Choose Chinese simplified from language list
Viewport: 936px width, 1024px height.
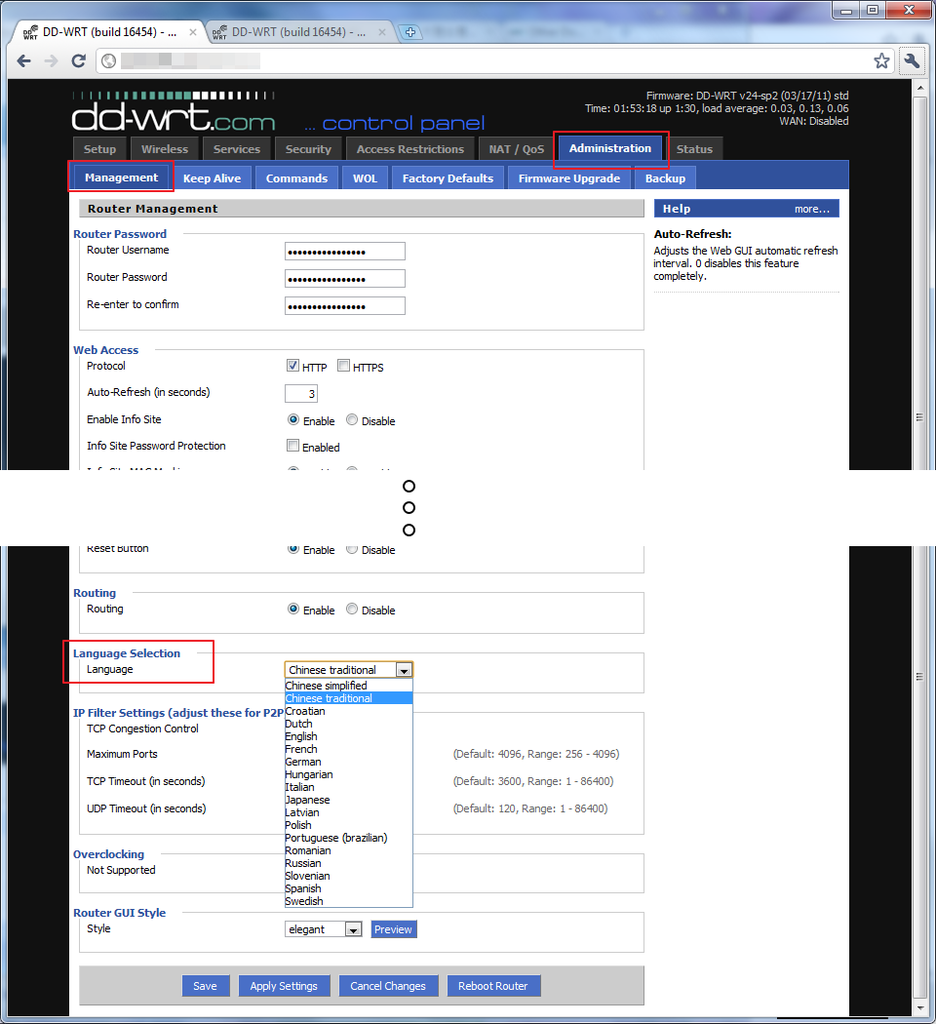pyautogui.click(x=348, y=686)
